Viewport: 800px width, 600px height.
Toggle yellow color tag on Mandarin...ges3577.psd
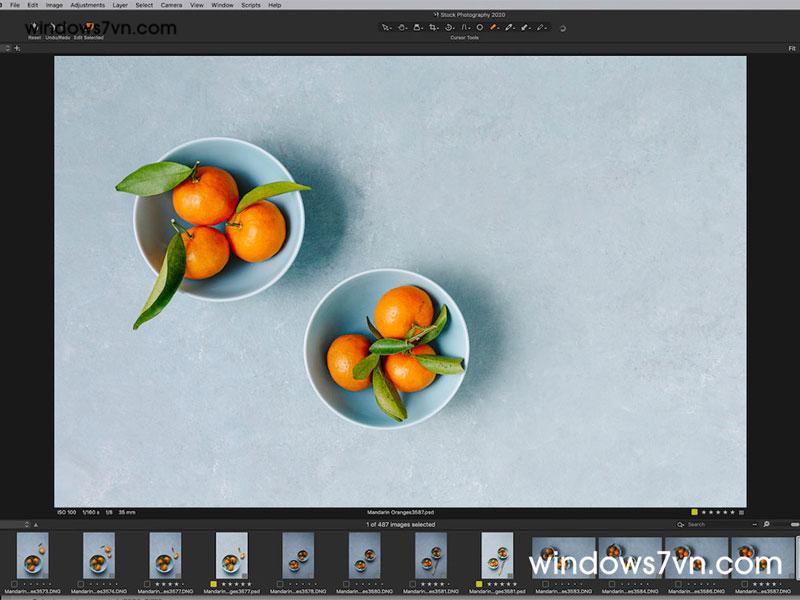tap(213, 584)
